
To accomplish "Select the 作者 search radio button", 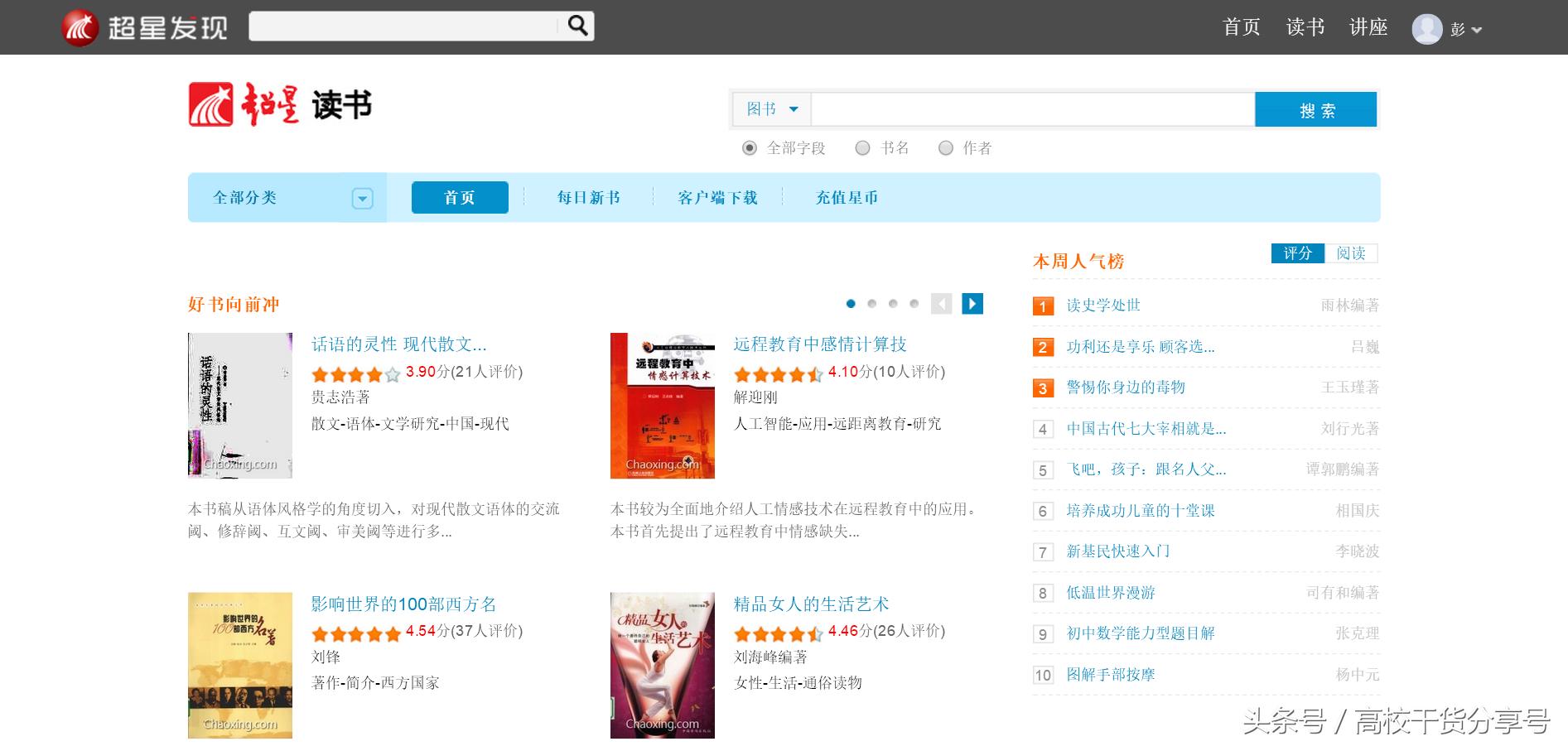I will point(945,148).
